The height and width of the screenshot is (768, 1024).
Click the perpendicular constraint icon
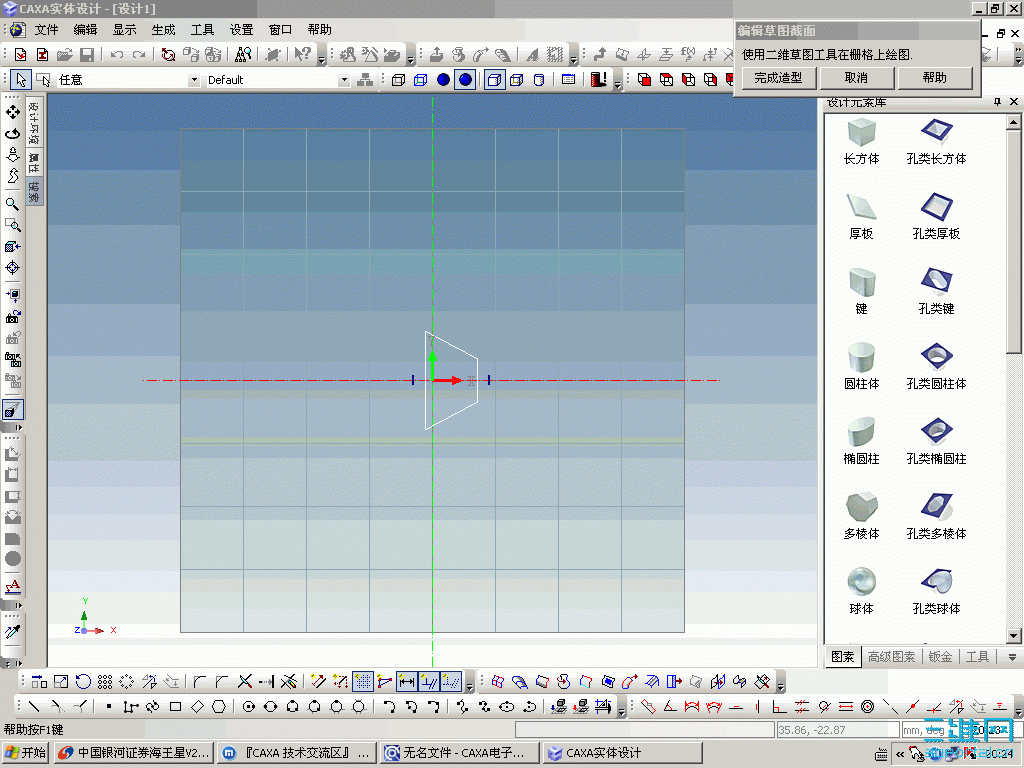(x=779, y=706)
